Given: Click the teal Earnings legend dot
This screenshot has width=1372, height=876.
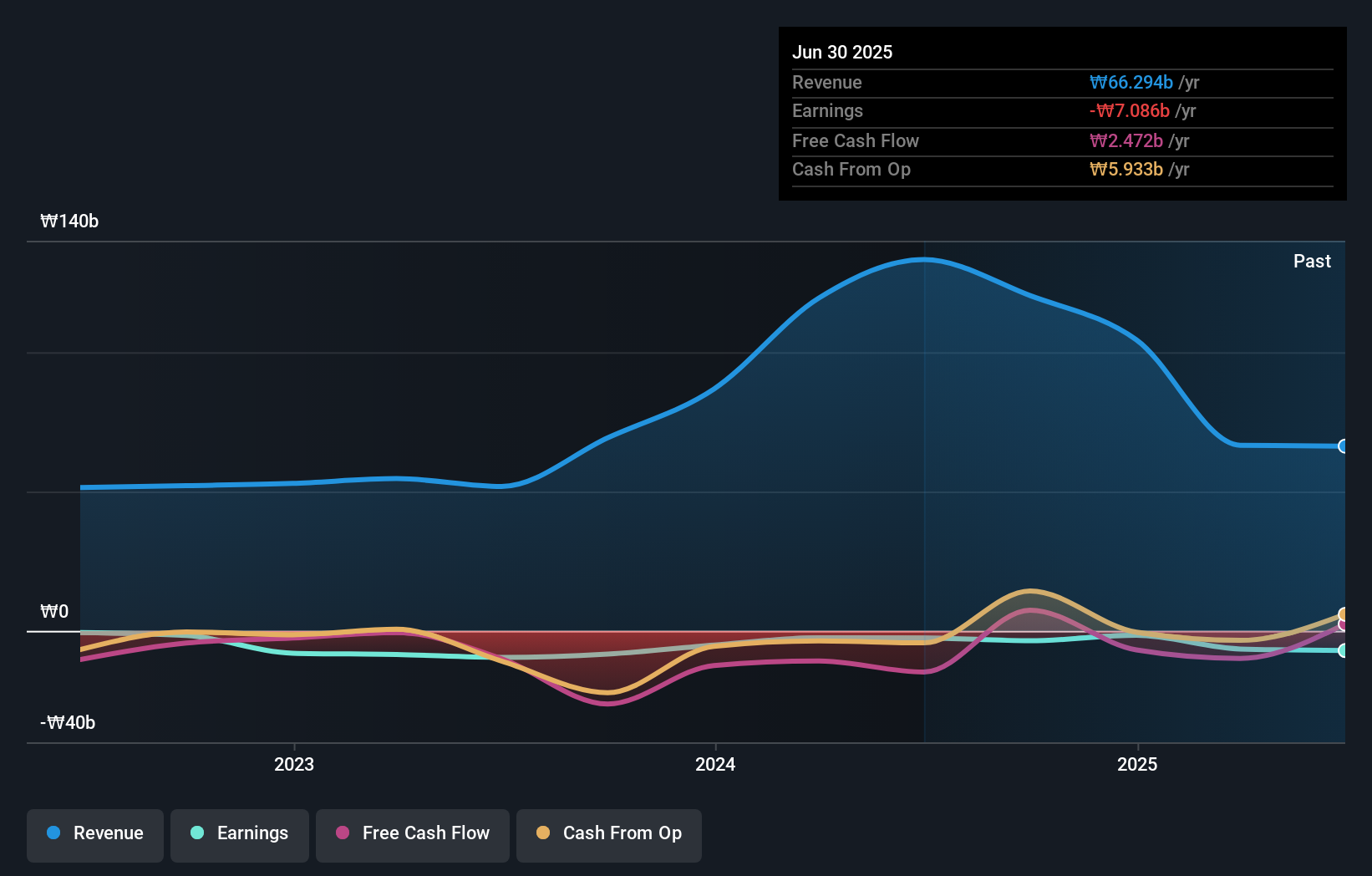Looking at the screenshot, I should (x=197, y=833).
